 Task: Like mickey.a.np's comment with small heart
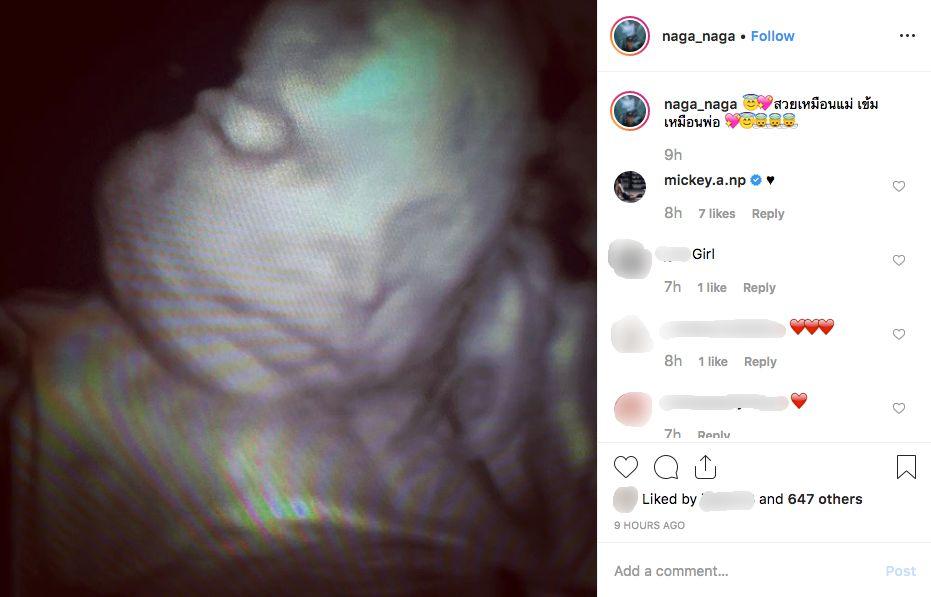click(x=899, y=187)
